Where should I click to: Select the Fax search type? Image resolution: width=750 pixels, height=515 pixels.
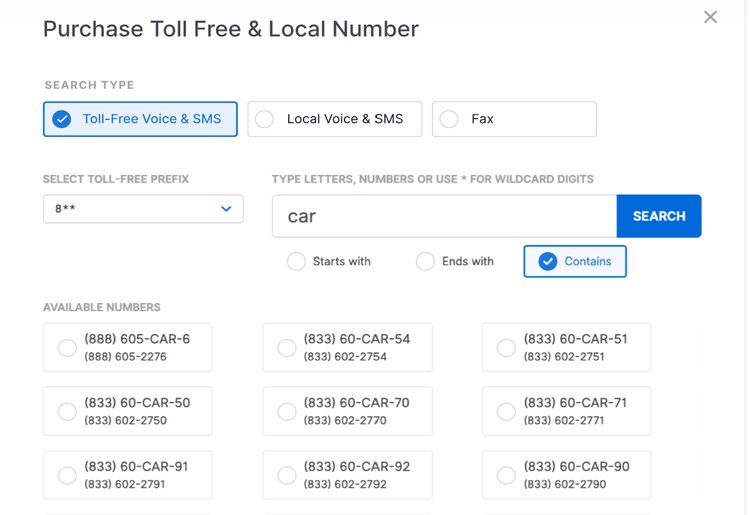(x=514, y=119)
